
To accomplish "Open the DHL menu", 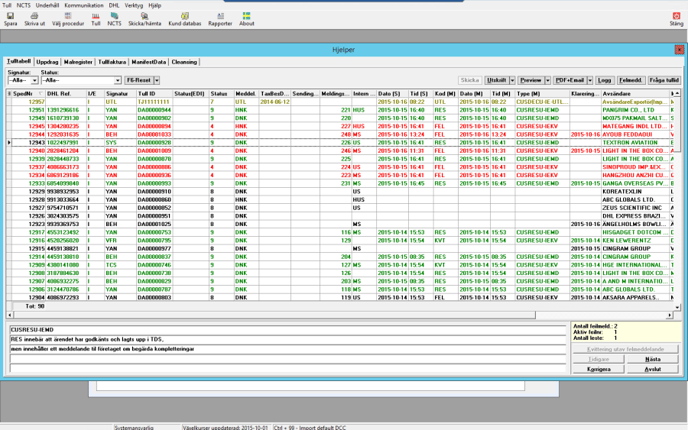I will coord(114,5).
